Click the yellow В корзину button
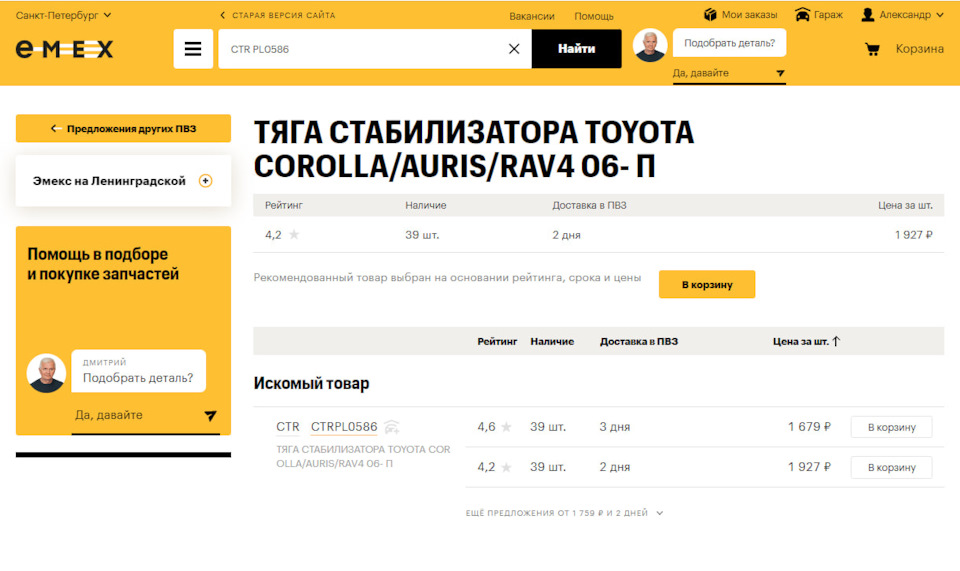 pyautogui.click(x=707, y=285)
